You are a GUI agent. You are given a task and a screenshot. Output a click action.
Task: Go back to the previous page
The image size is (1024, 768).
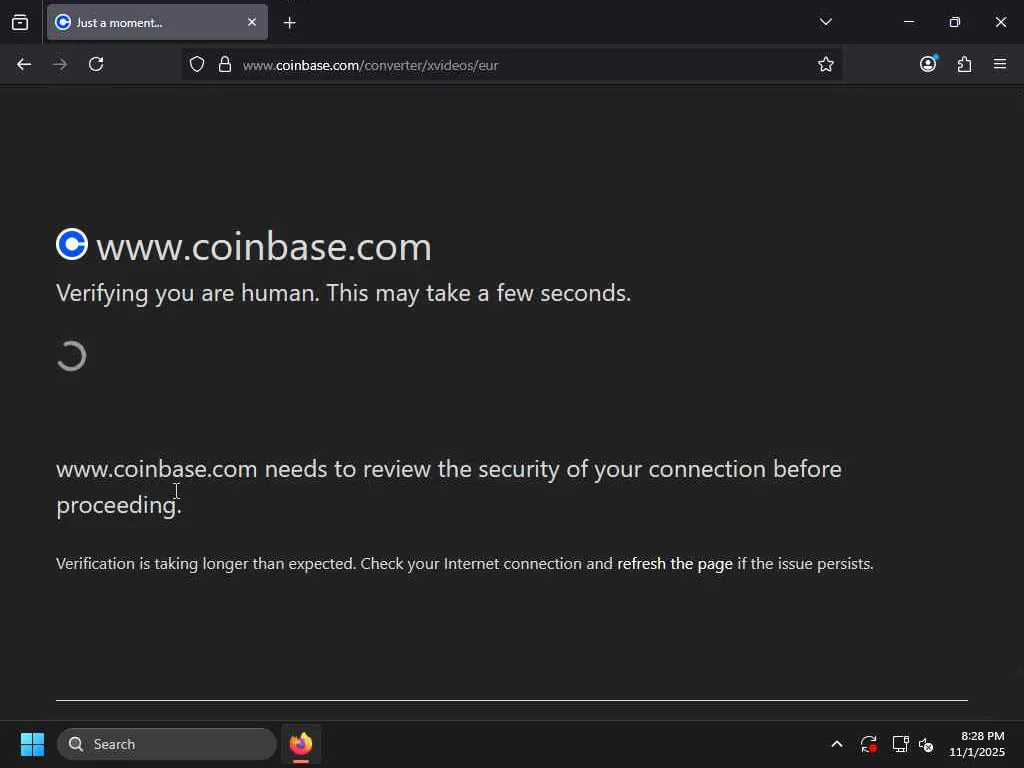pos(24,64)
